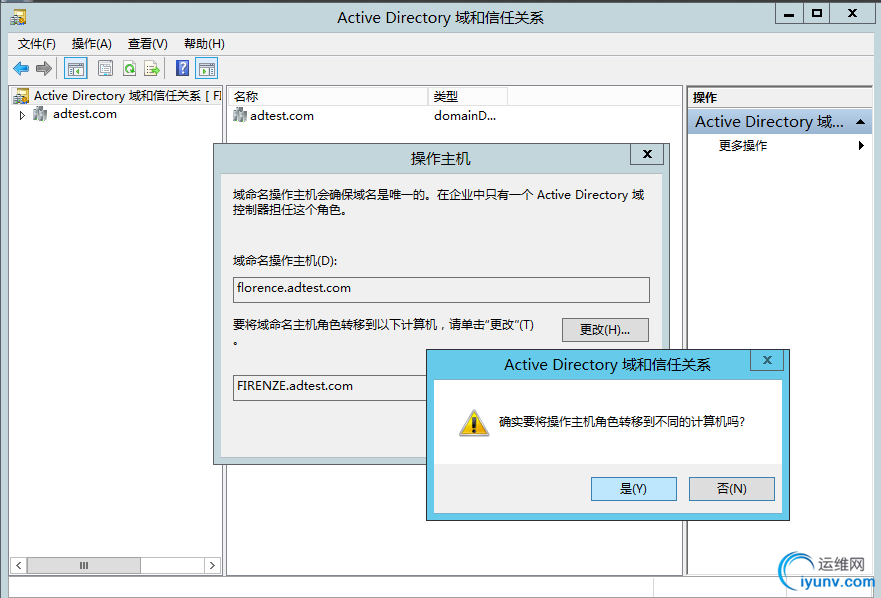Viewport: 881px width, 598px height.
Task: Click the tree pane scroll right arrow
Action: click(x=212, y=565)
